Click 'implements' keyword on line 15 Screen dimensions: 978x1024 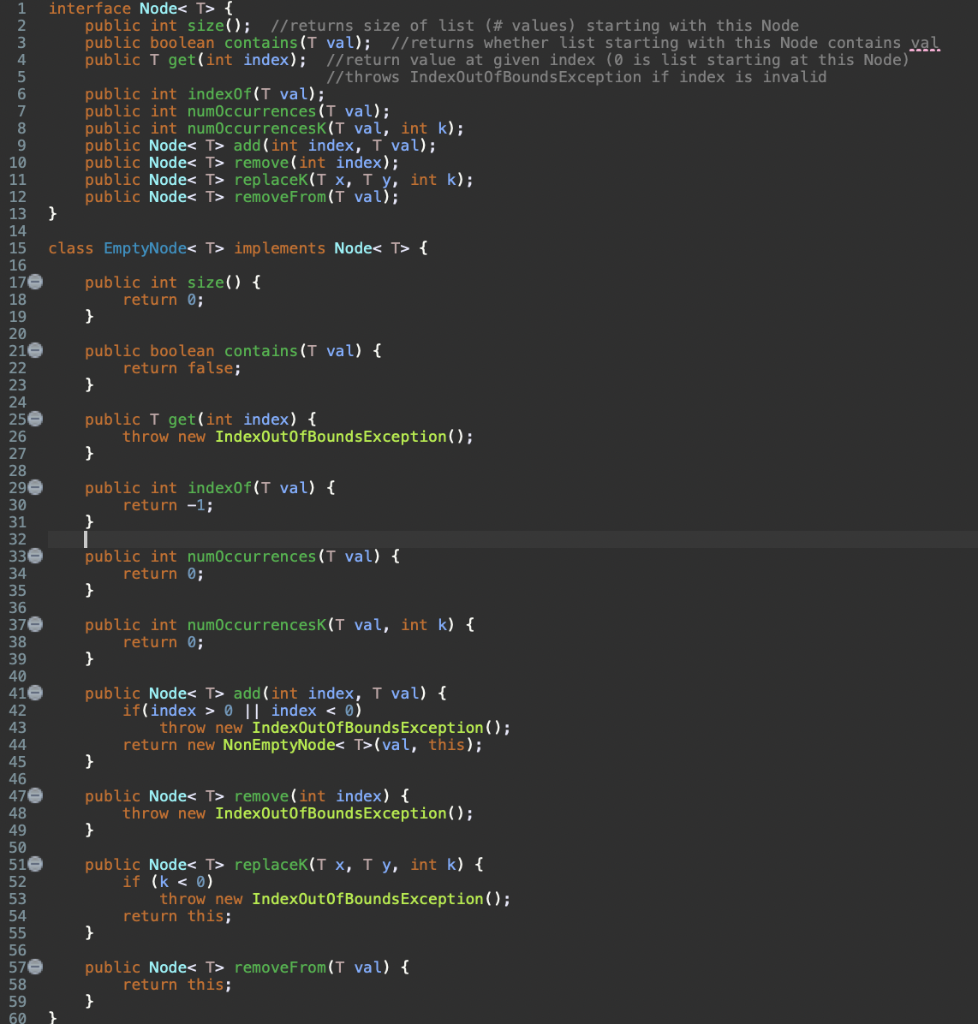click(279, 249)
